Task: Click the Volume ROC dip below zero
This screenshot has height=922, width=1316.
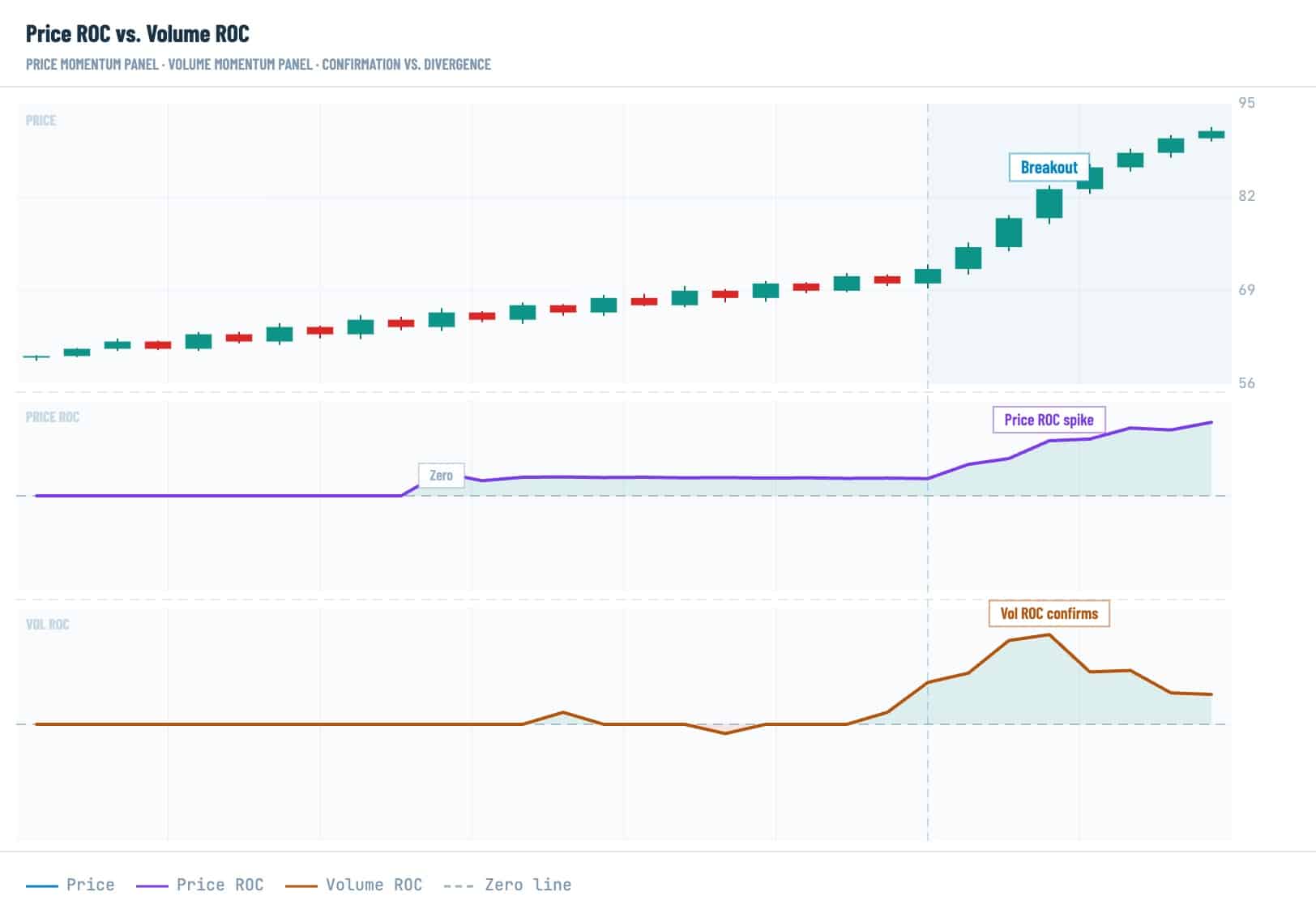Action: coord(725,733)
